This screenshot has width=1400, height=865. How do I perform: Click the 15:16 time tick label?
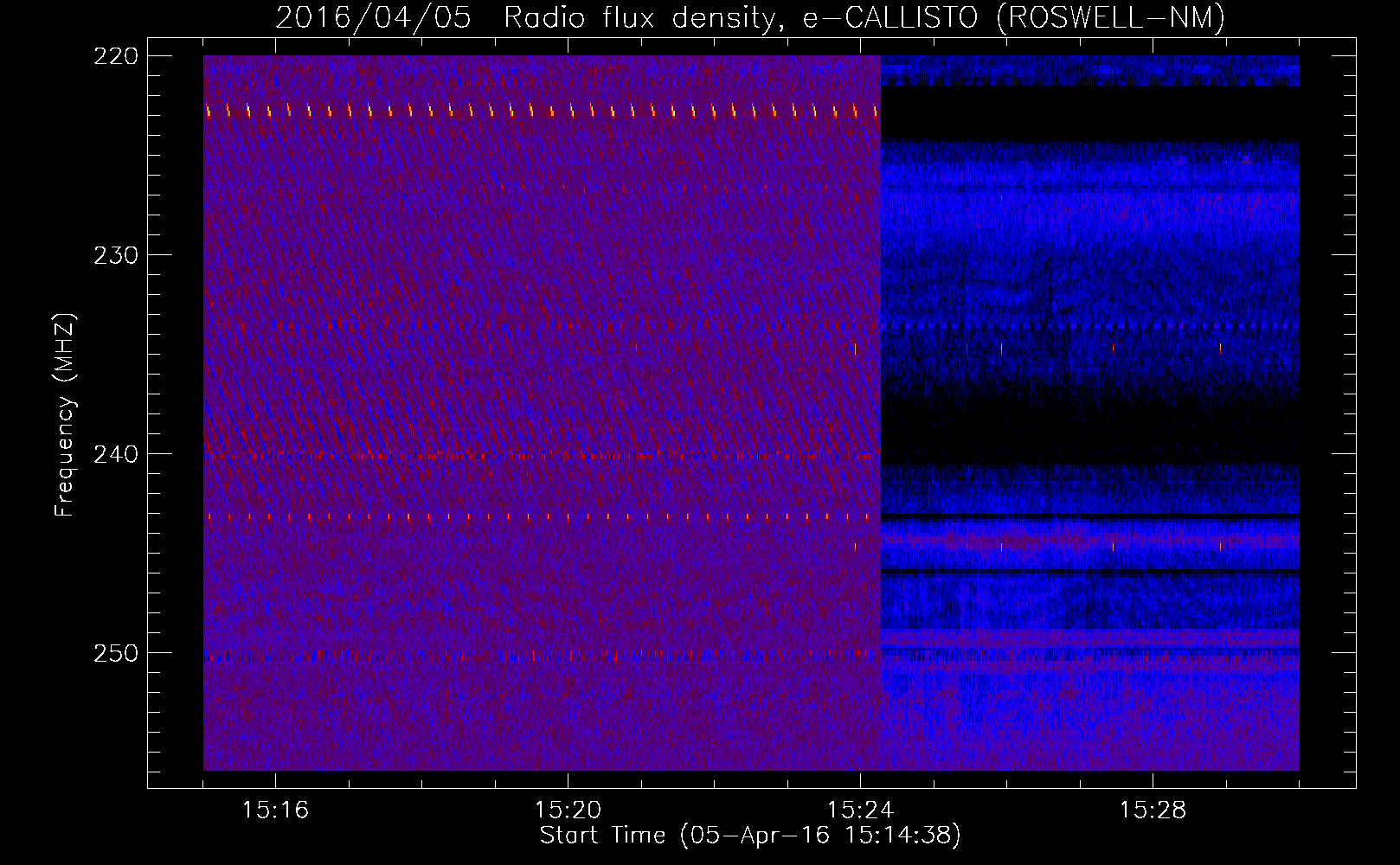click(275, 811)
